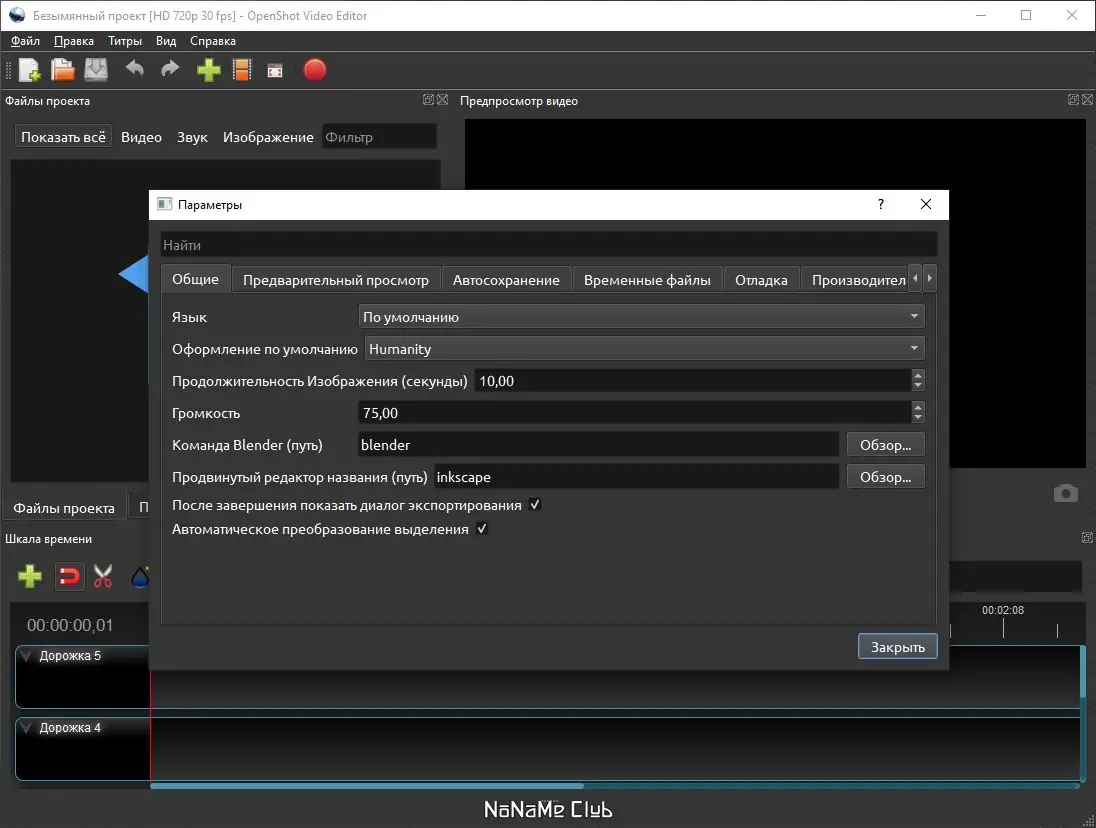Close the video preview panel

point(1088,100)
